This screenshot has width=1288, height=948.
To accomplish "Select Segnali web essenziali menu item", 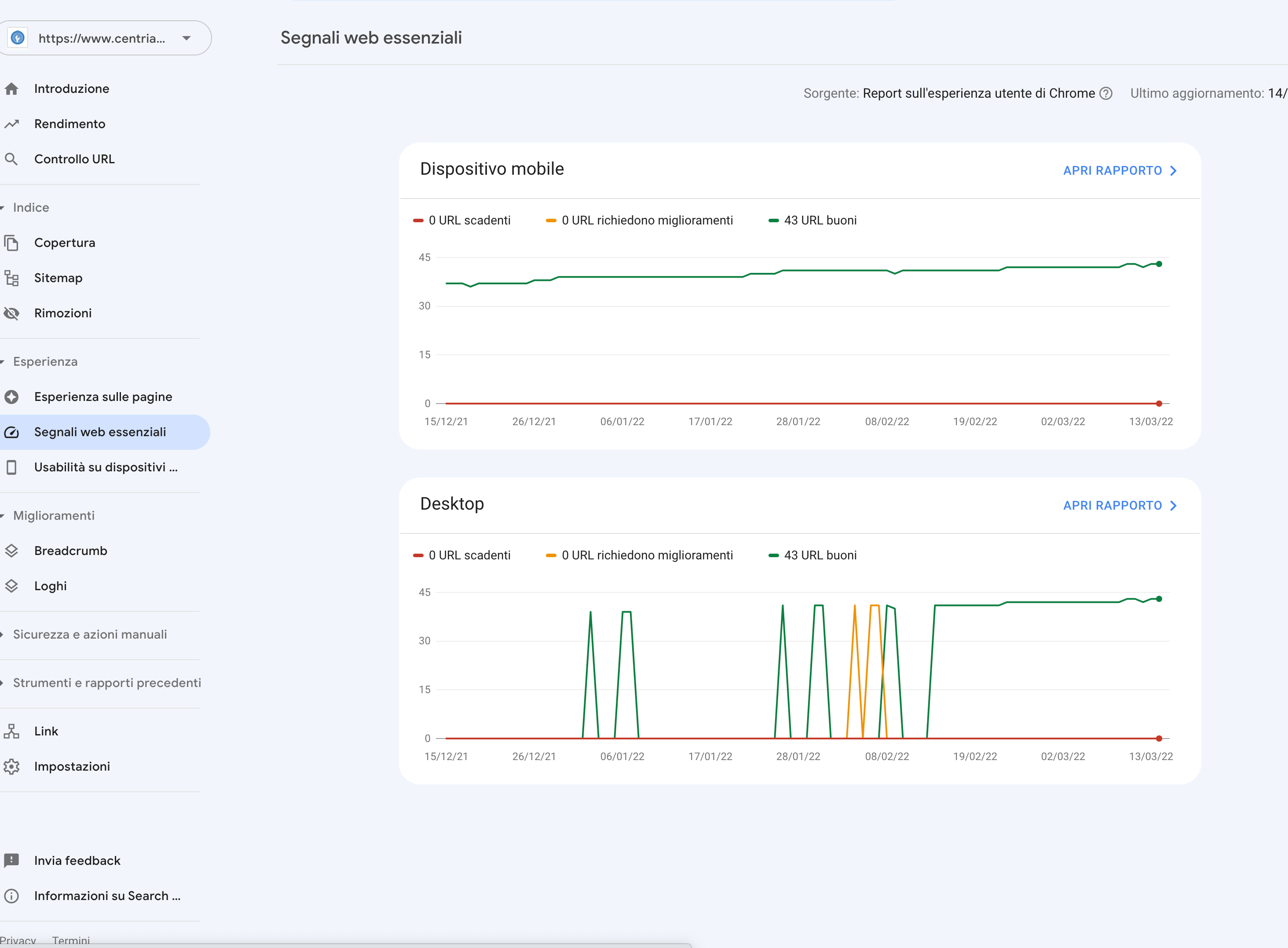I will (105, 432).
